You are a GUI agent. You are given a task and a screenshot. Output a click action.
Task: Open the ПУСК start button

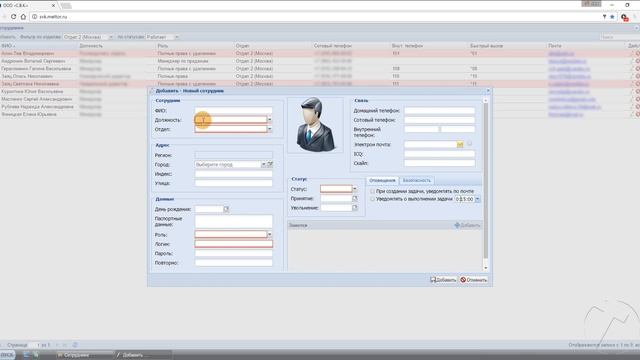click(x=7, y=355)
